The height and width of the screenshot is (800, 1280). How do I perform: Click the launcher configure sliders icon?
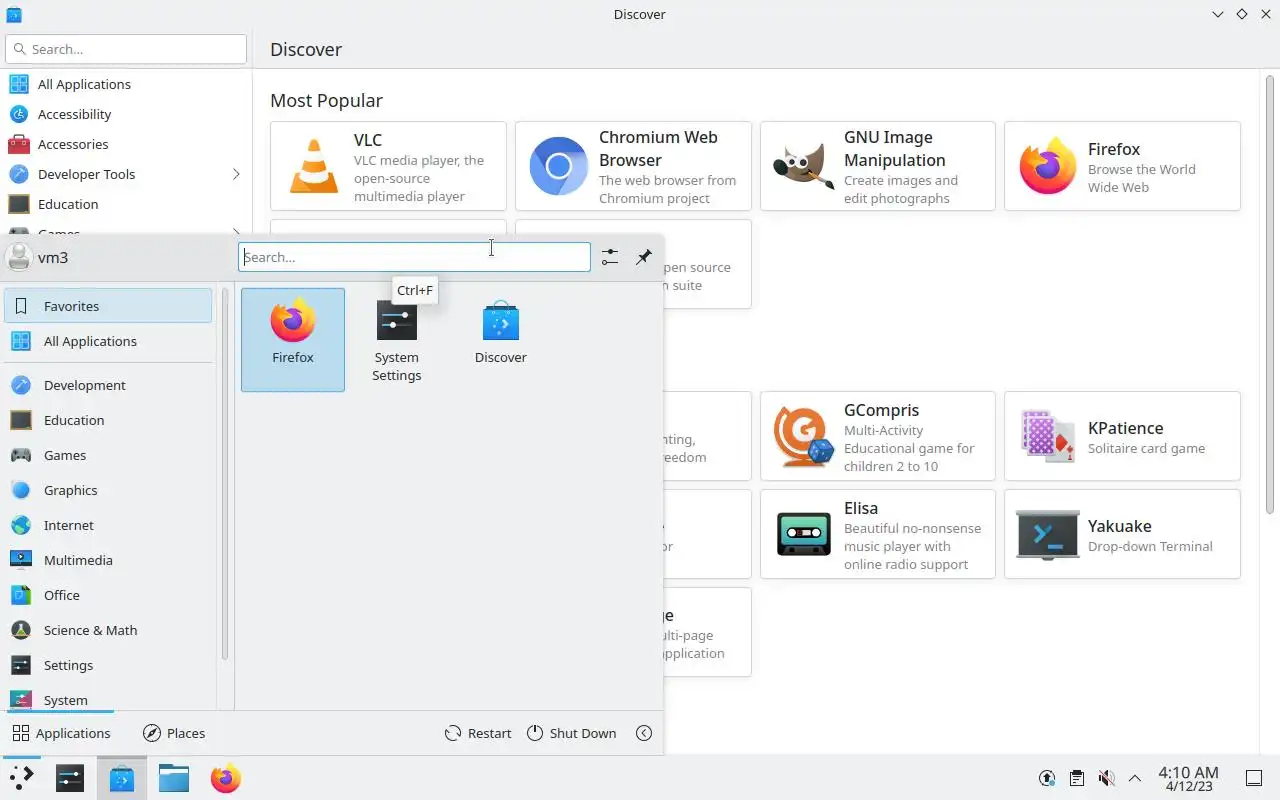pos(610,257)
